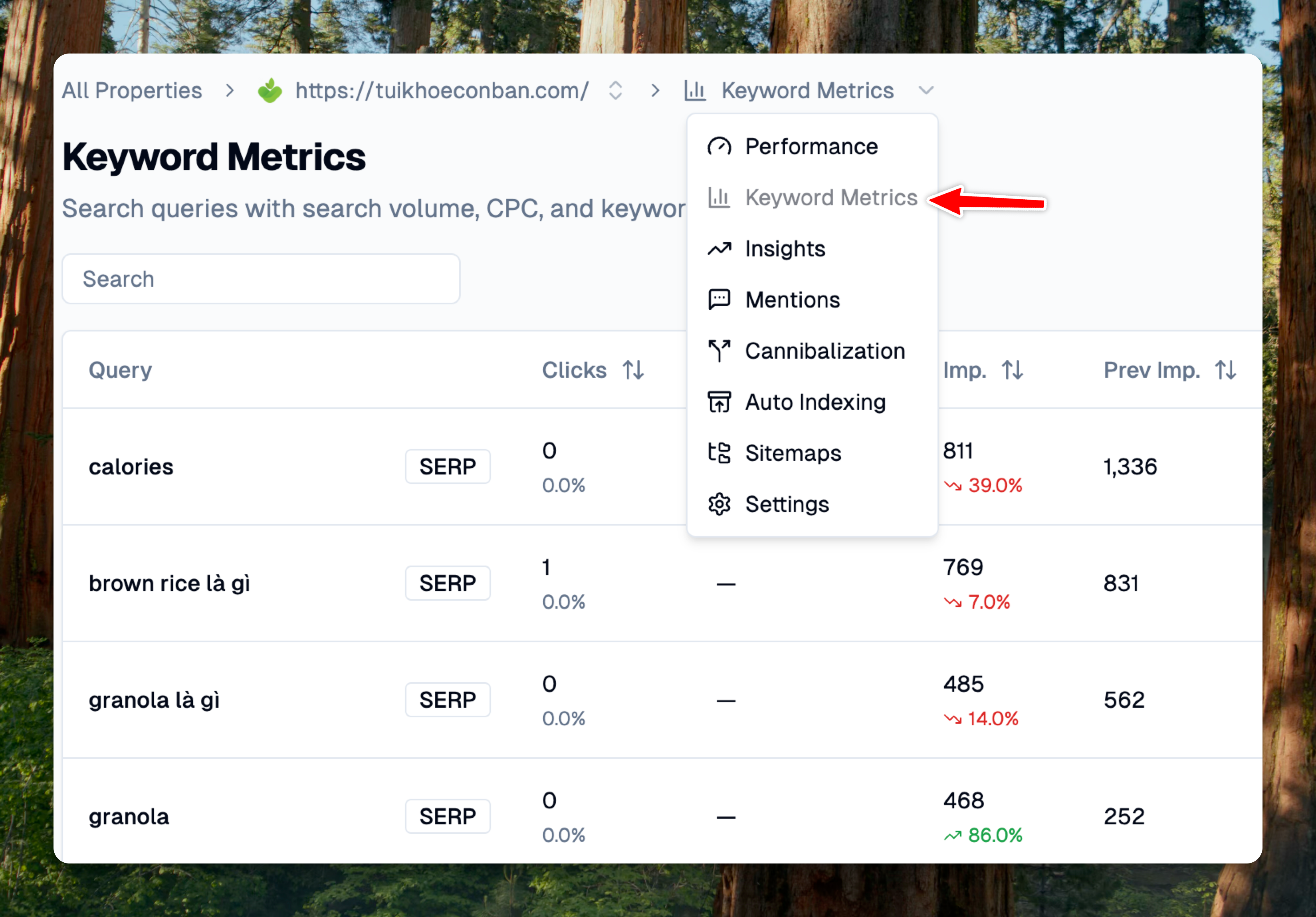
Task: Click the Sitemaps tree icon
Action: tap(719, 453)
